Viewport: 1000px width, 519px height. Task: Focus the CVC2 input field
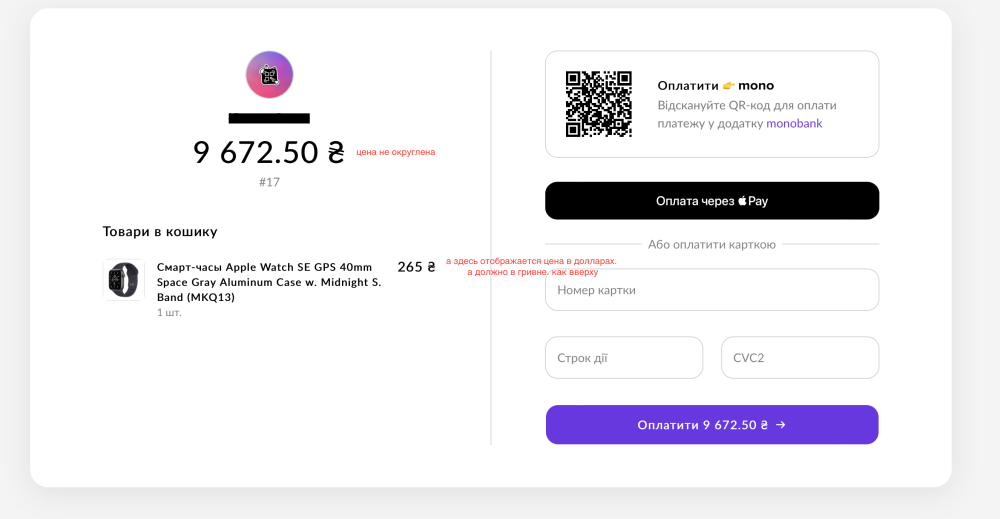click(x=800, y=358)
